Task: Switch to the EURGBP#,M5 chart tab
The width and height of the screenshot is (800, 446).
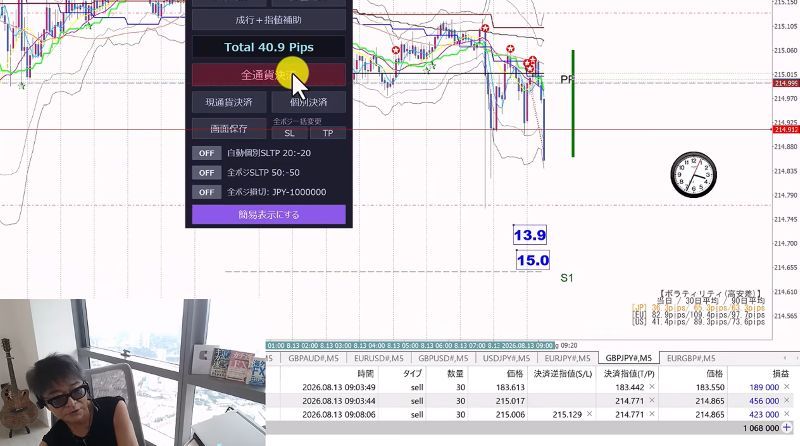Action: (x=691, y=358)
